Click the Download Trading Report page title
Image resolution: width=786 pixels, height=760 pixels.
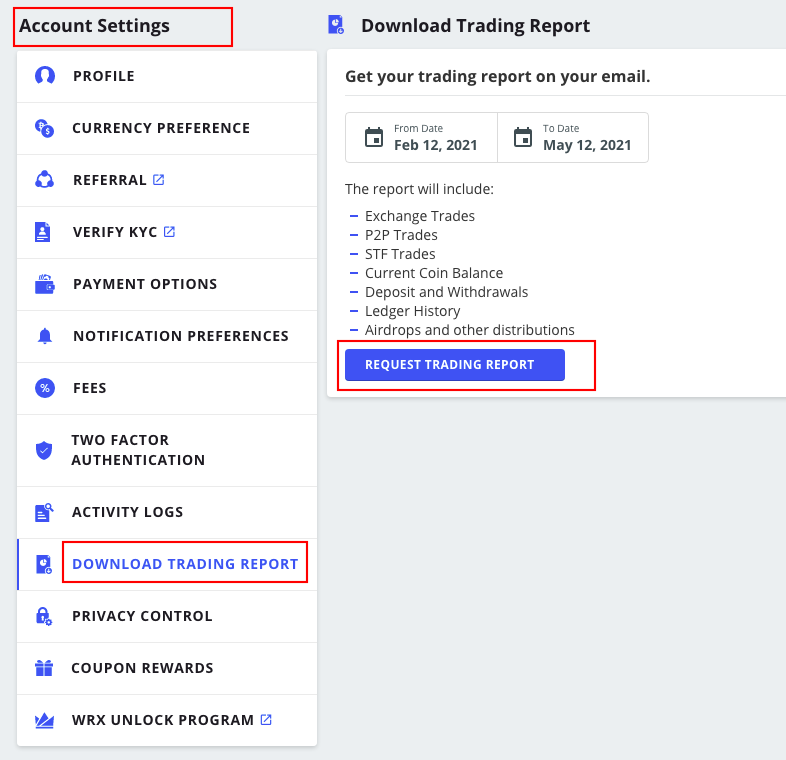pos(475,26)
